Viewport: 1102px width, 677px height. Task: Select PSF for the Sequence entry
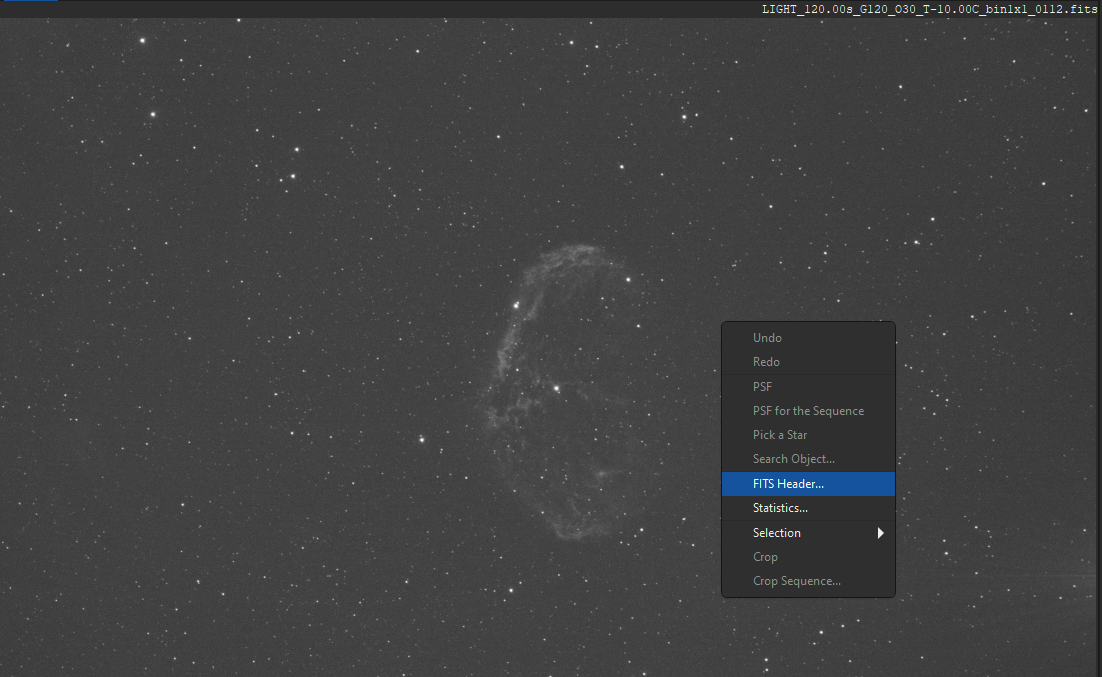point(808,411)
